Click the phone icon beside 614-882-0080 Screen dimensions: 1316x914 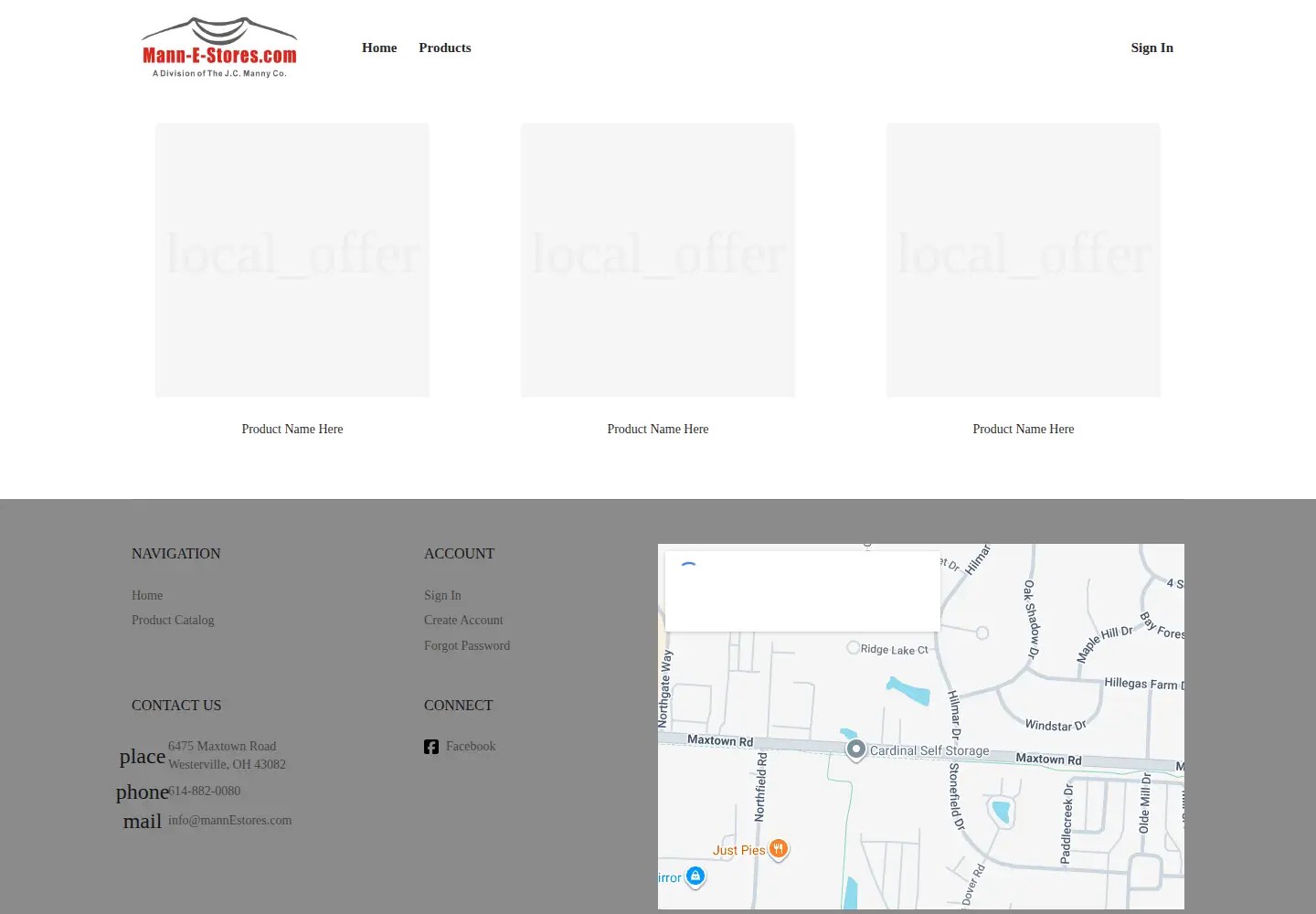[143, 792]
